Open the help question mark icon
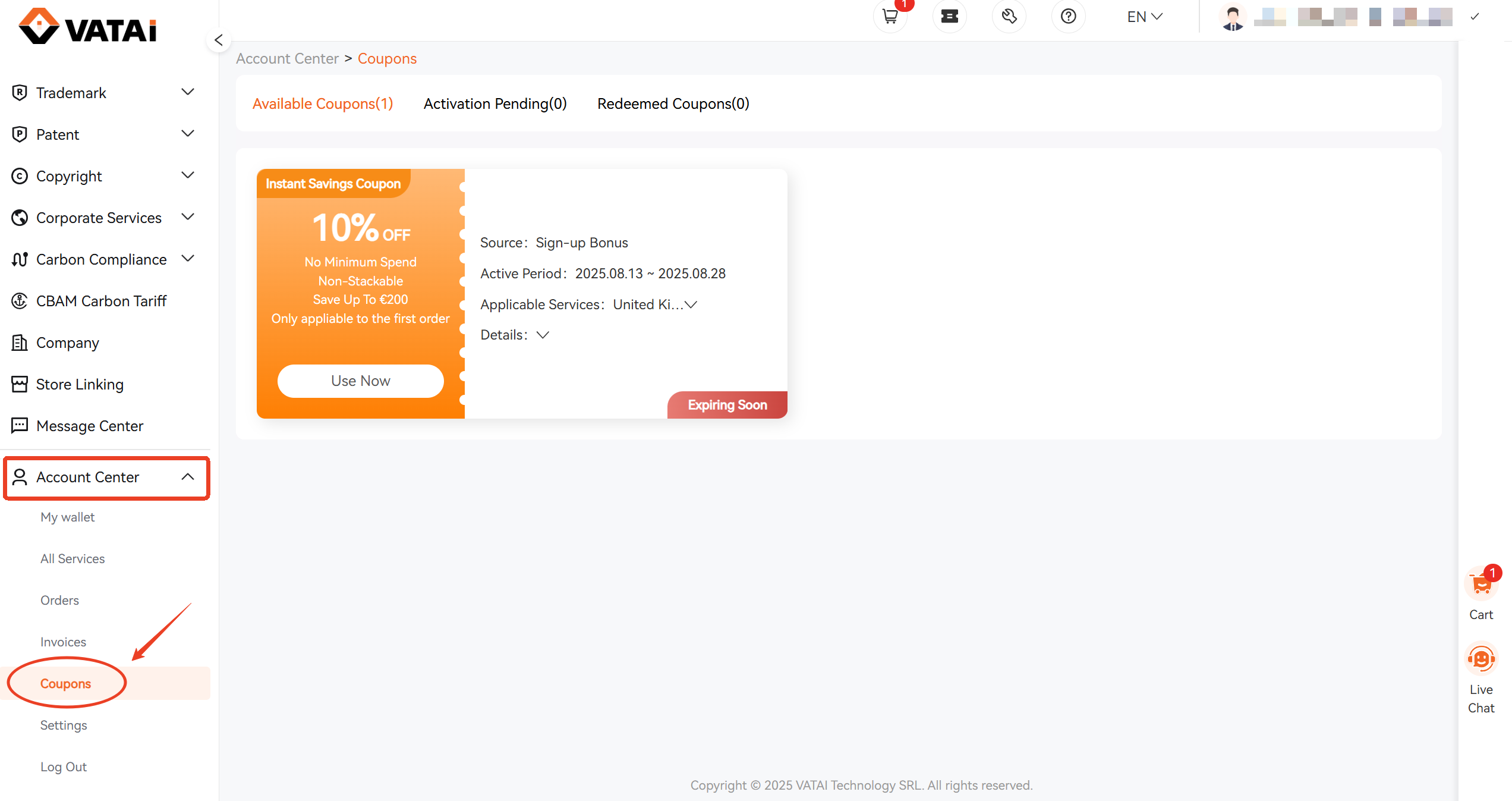The image size is (1512, 801). pyautogui.click(x=1068, y=17)
